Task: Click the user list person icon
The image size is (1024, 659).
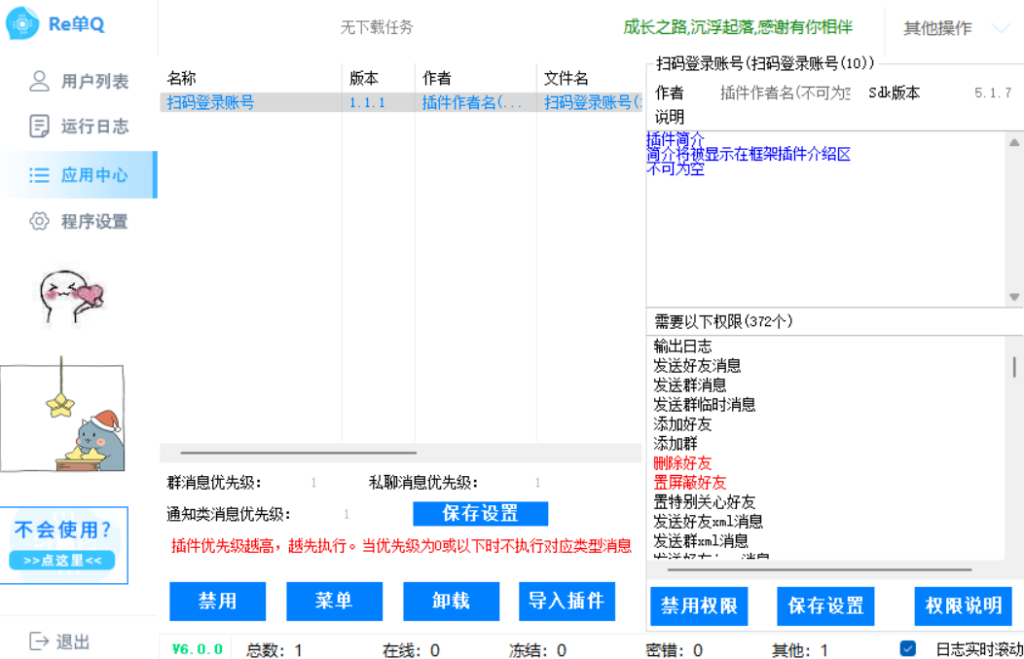Action: pyautogui.click(x=39, y=81)
